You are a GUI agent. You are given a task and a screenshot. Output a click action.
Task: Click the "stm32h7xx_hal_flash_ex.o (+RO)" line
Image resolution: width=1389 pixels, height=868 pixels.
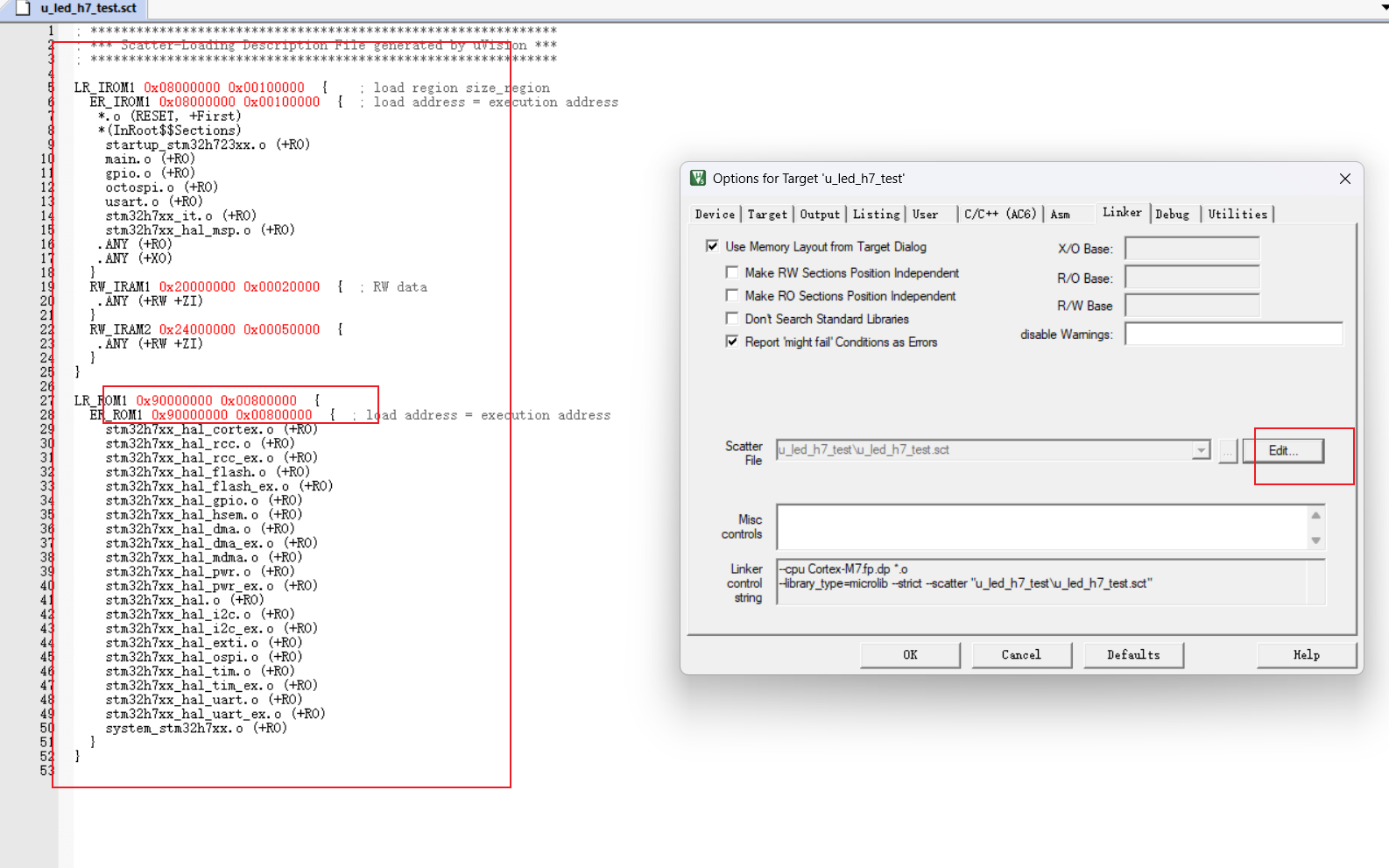click(x=219, y=486)
